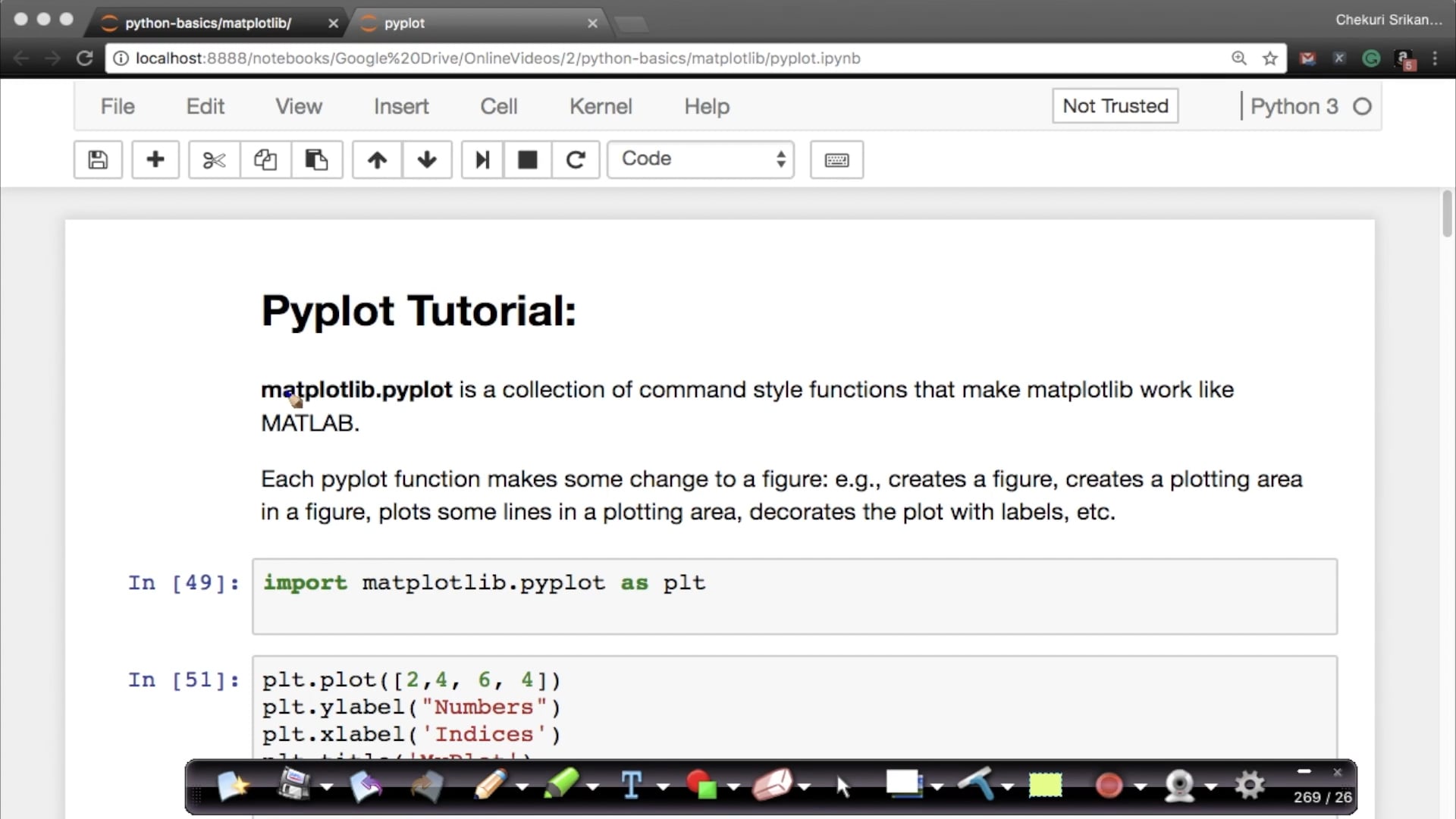Save notebook with the floppy disk icon
1456x819 pixels.
(x=98, y=160)
